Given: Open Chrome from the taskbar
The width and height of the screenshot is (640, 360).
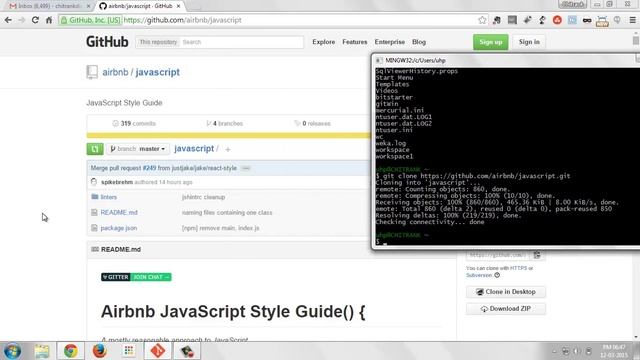Looking at the screenshot, I should pyautogui.click(x=71, y=351).
